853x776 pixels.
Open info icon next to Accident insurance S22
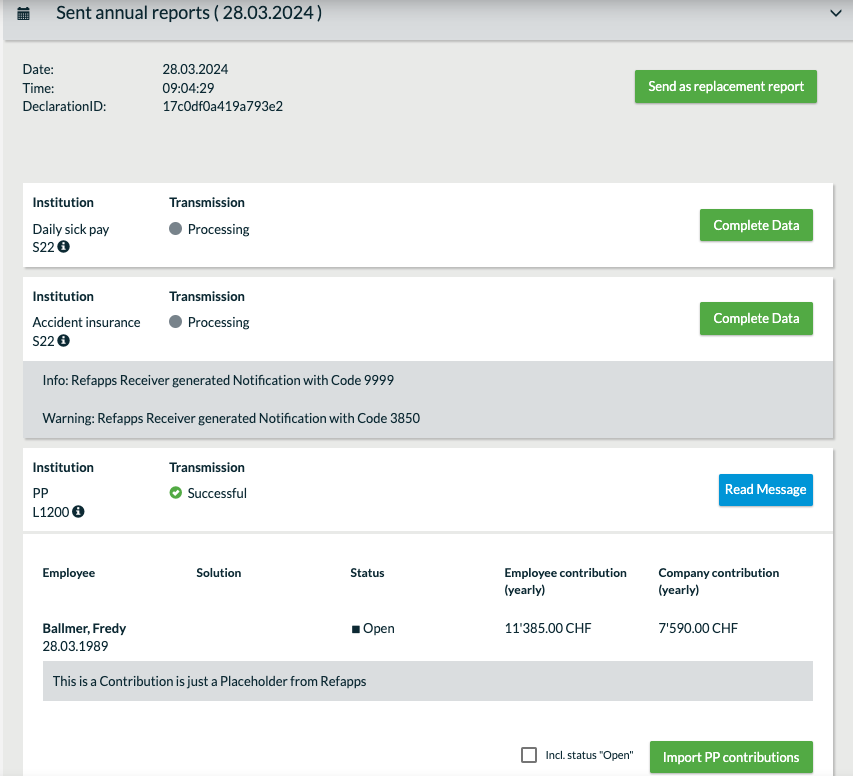(64, 341)
